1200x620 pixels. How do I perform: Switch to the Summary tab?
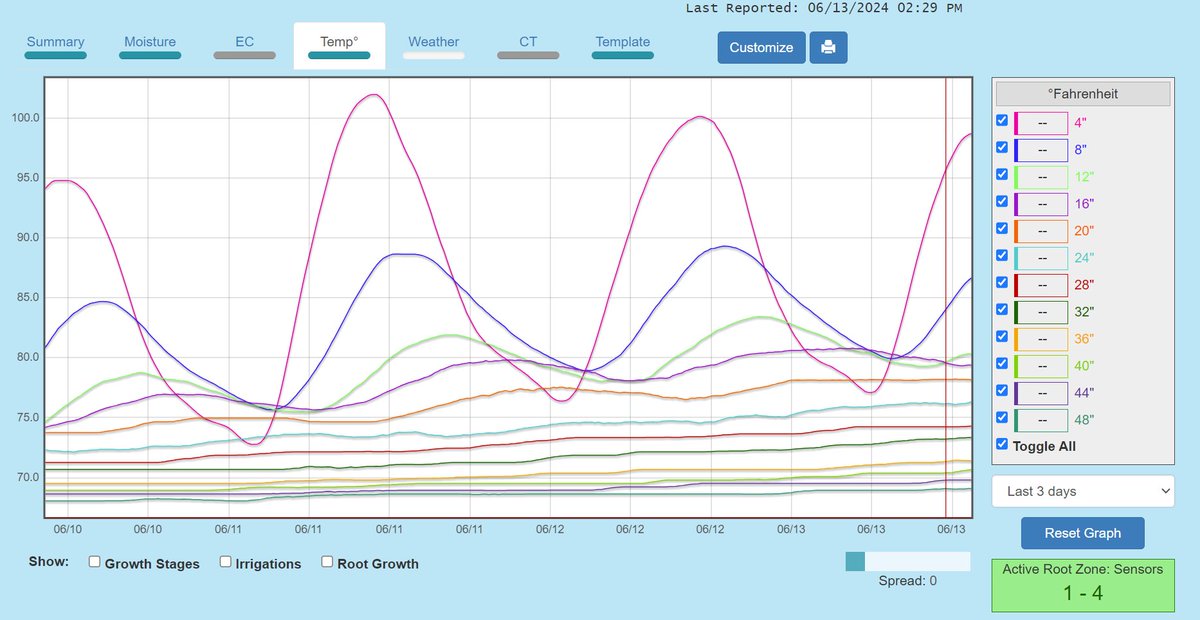pyautogui.click(x=55, y=42)
